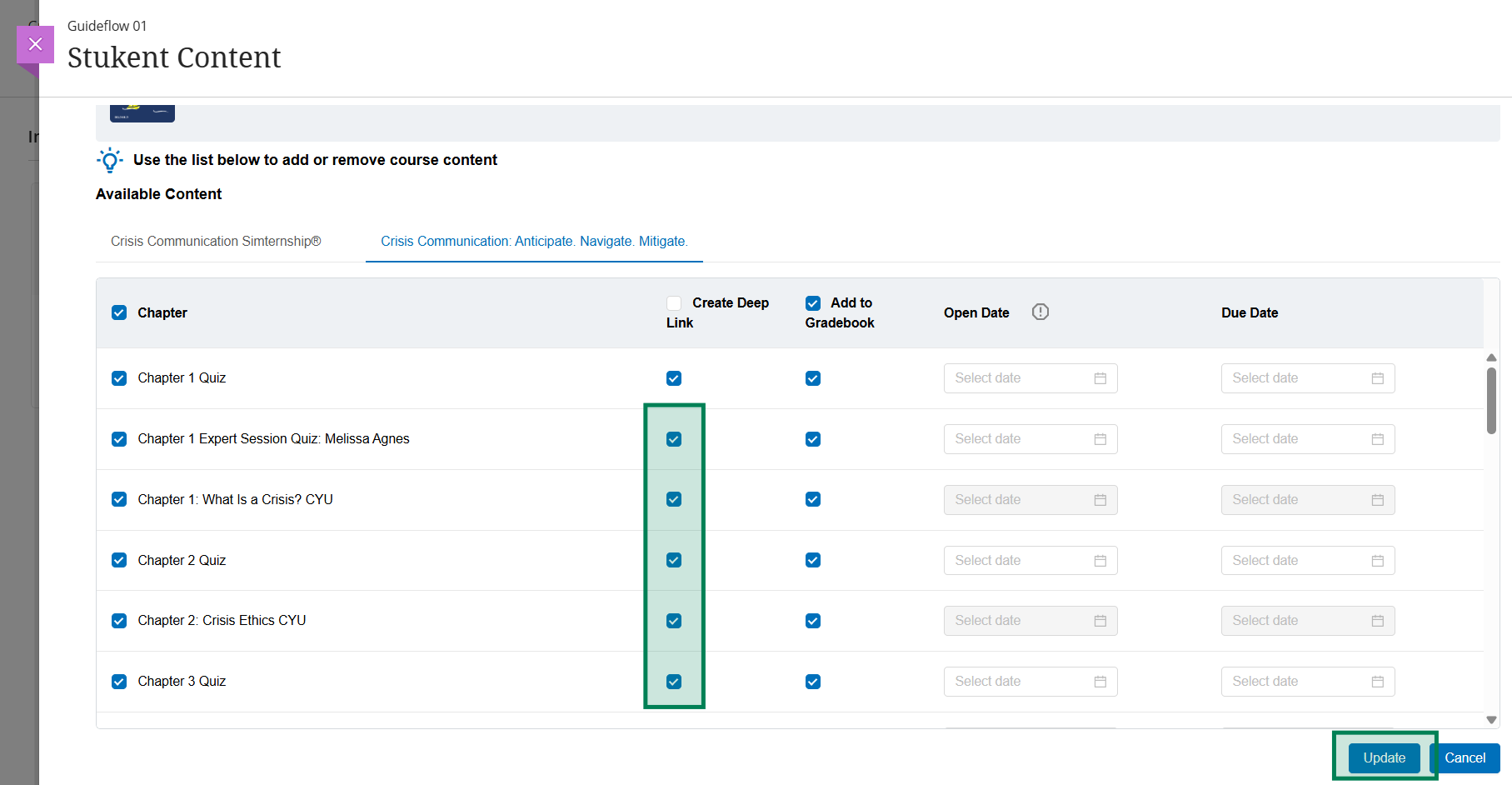Deselect the Chapter 3 Quiz row checkbox

[x=119, y=682]
